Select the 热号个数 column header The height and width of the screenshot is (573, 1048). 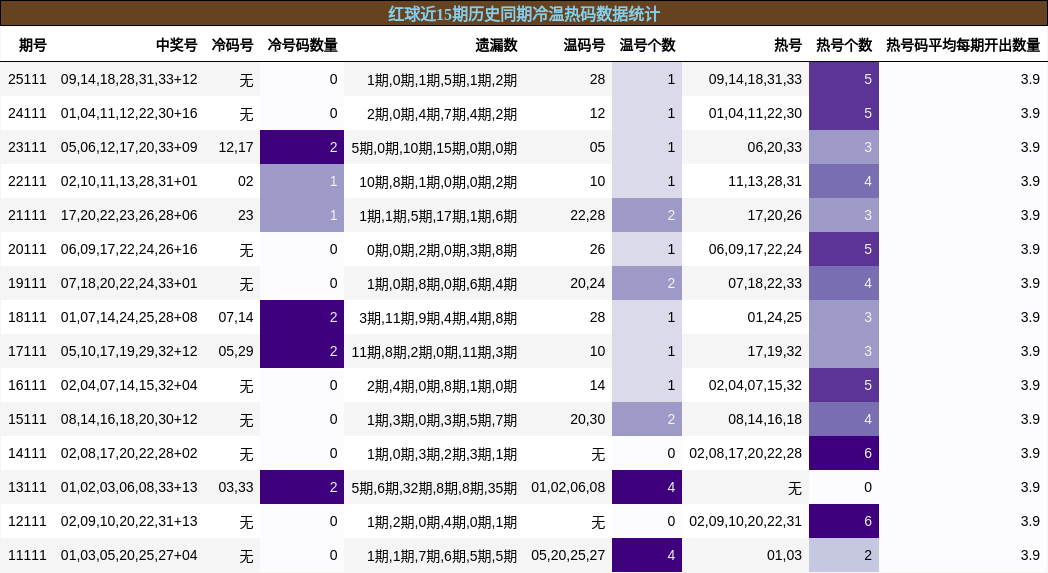click(x=844, y=45)
